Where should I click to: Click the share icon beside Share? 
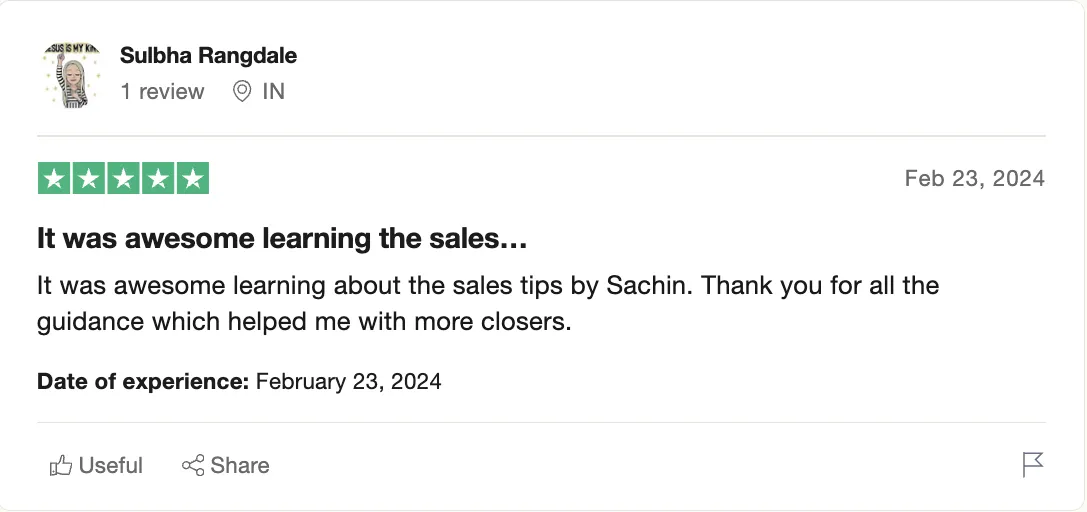[x=193, y=465]
